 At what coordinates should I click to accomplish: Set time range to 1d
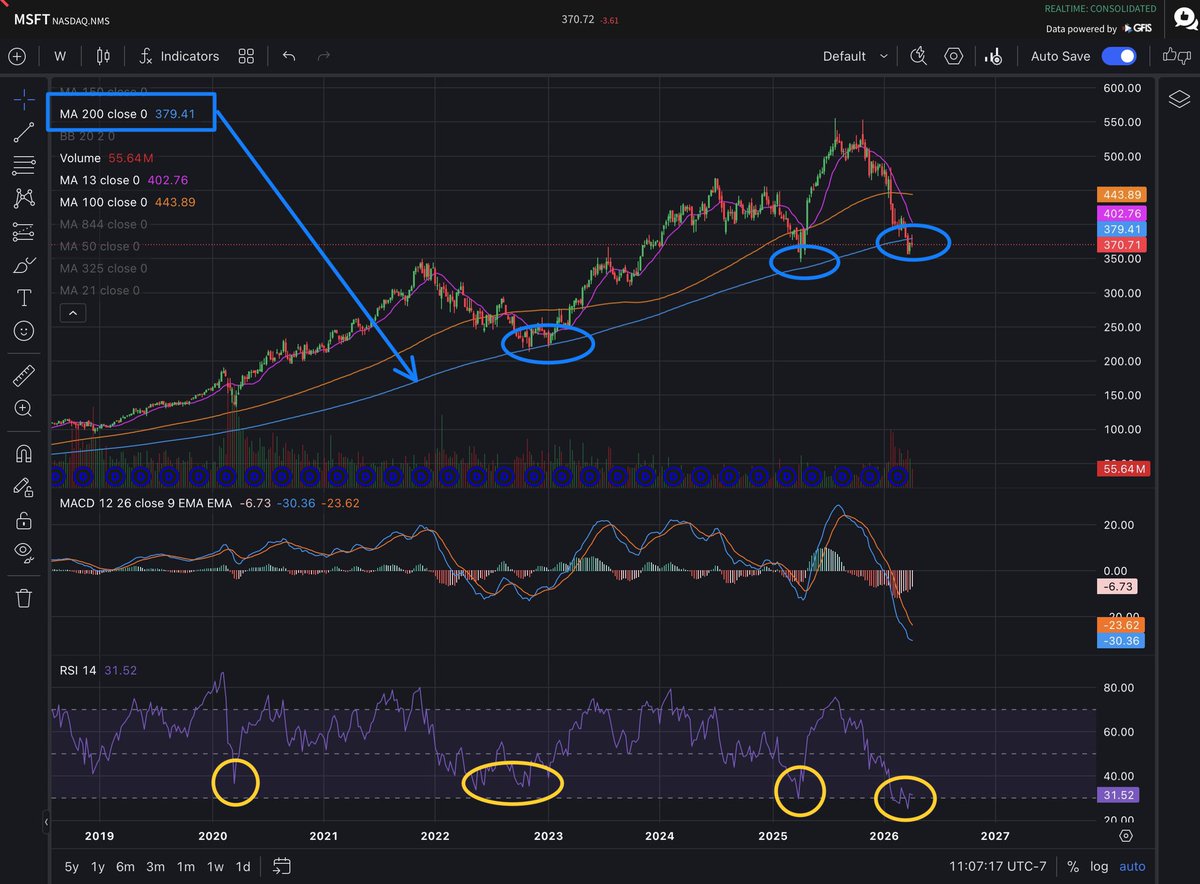tap(243, 866)
